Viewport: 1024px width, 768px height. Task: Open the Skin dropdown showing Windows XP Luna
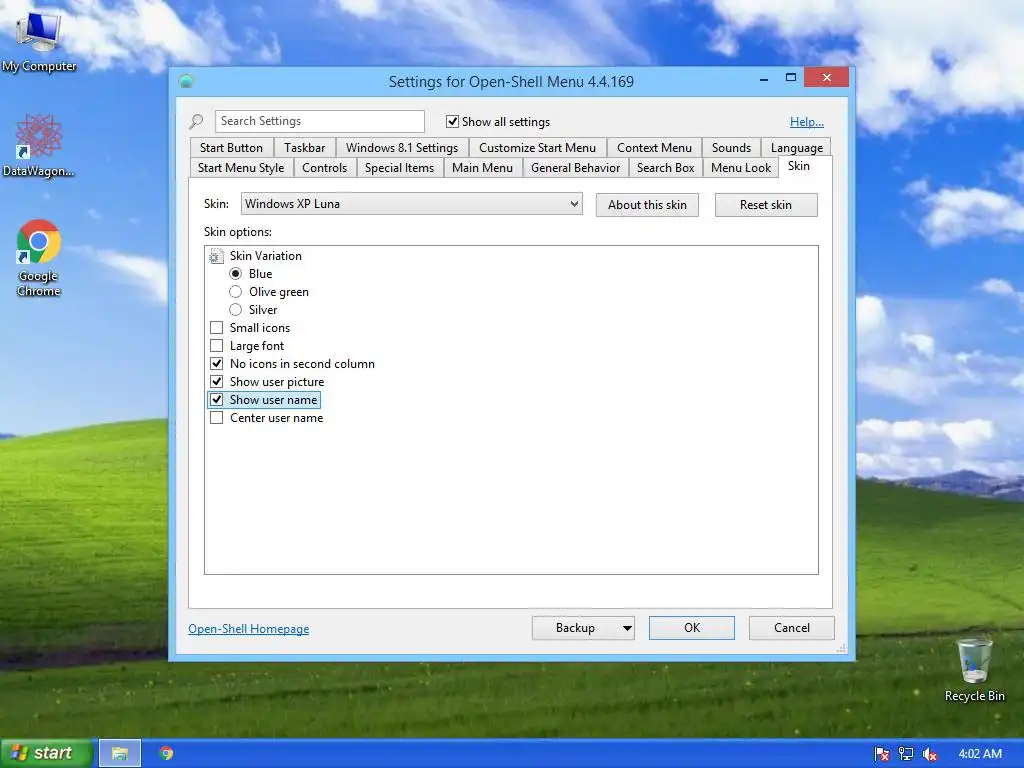click(x=411, y=204)
